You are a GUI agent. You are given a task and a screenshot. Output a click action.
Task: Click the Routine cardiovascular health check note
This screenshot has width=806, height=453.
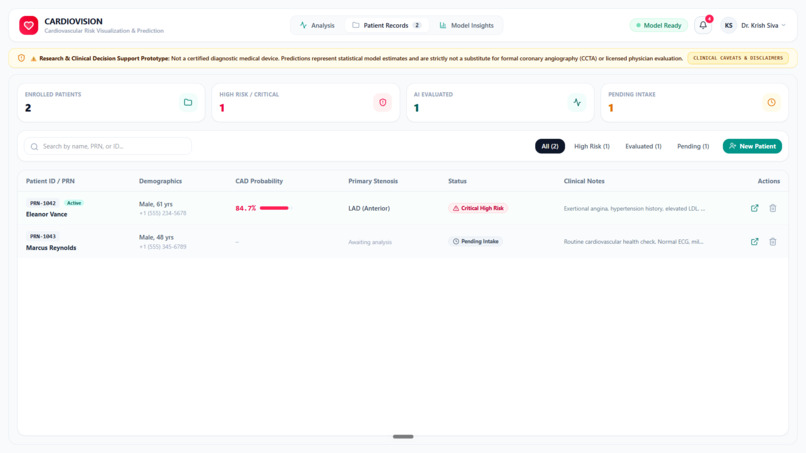click(x=633, y=242)
